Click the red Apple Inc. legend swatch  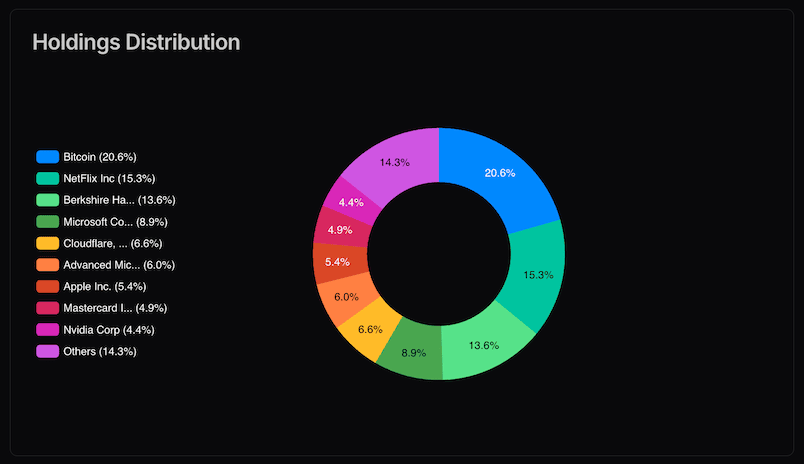coord(48,286)
